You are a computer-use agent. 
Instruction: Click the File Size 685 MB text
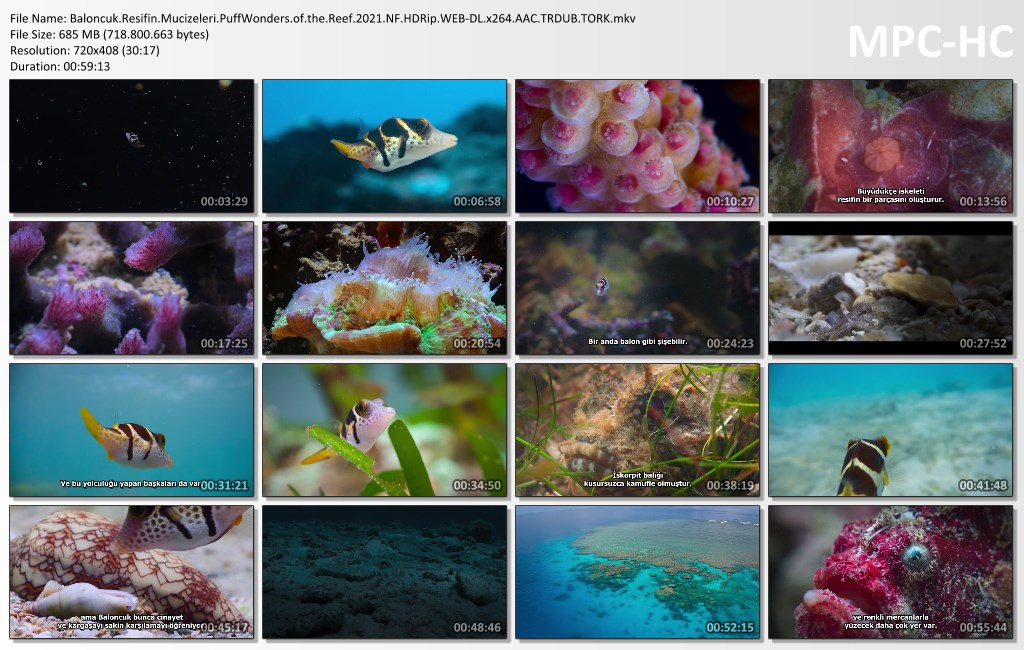[x=109, y=34]
